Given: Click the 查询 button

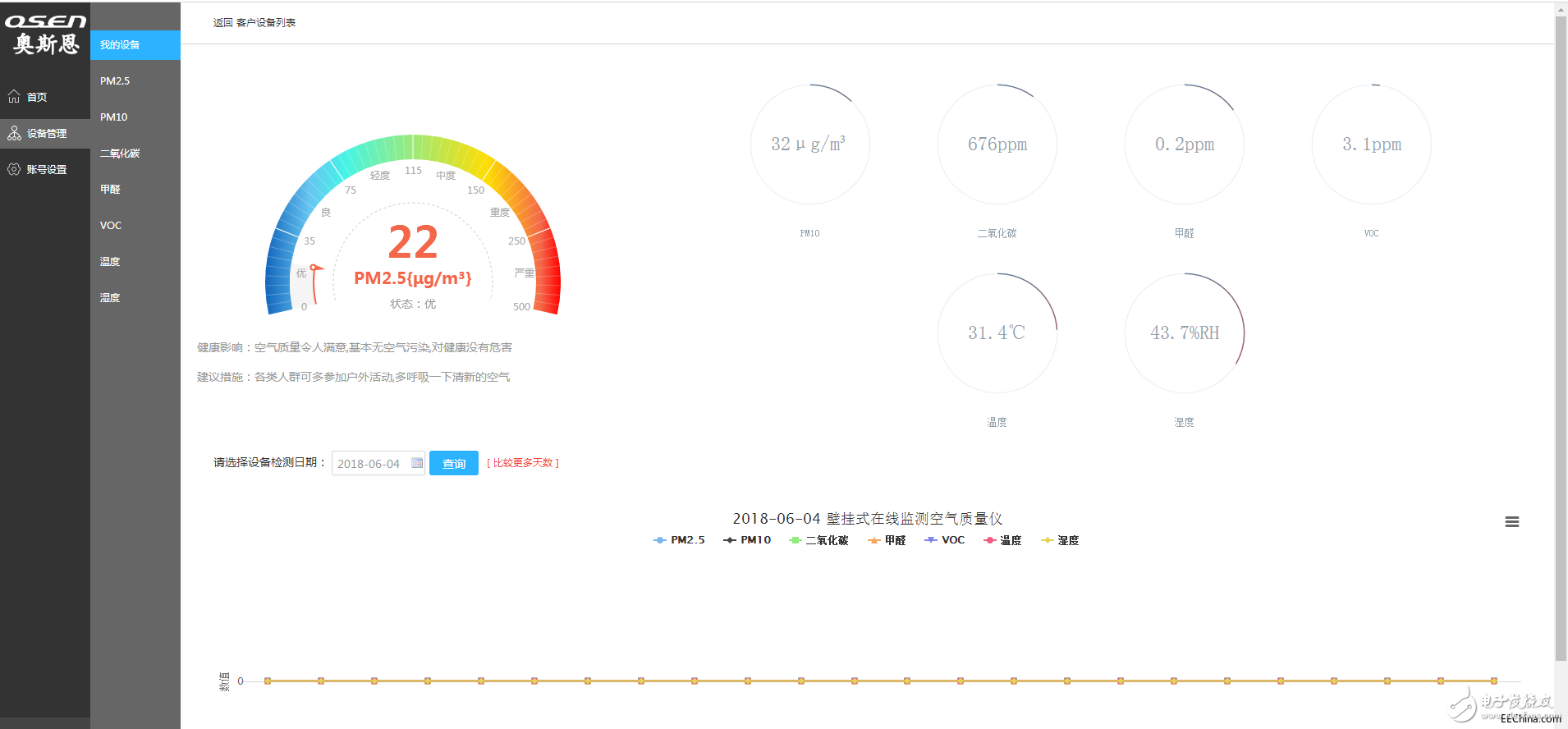Looking at the screenshot, I should pos(454,463).
